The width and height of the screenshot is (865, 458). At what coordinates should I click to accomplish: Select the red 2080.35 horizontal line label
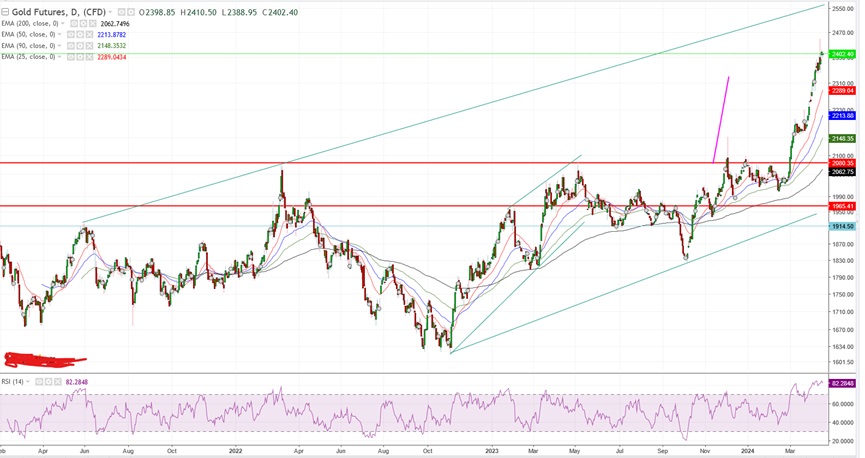tap(843, 162)
